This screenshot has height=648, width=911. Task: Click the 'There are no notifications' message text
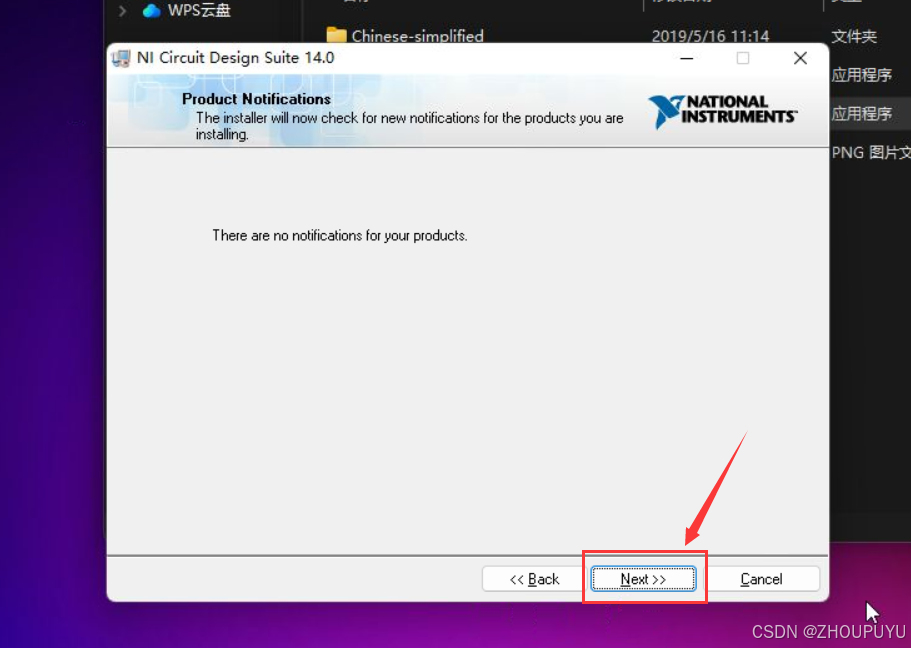click(340, 235)
